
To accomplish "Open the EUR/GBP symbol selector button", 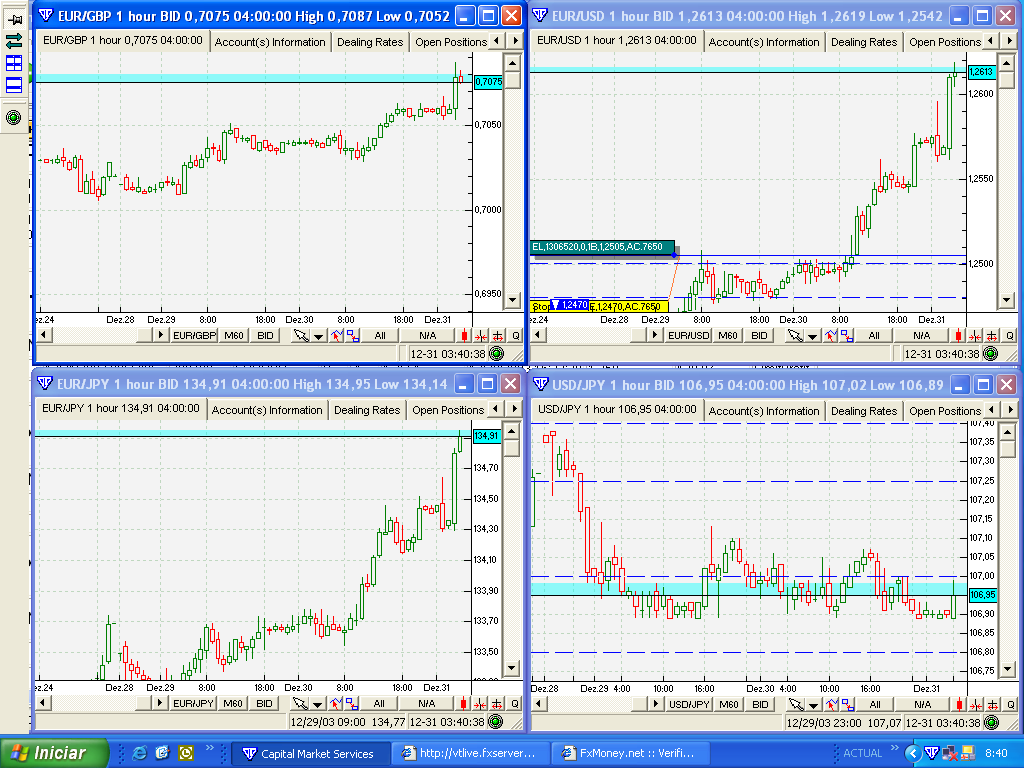I will pyautogui.click(x=194, y=336).
